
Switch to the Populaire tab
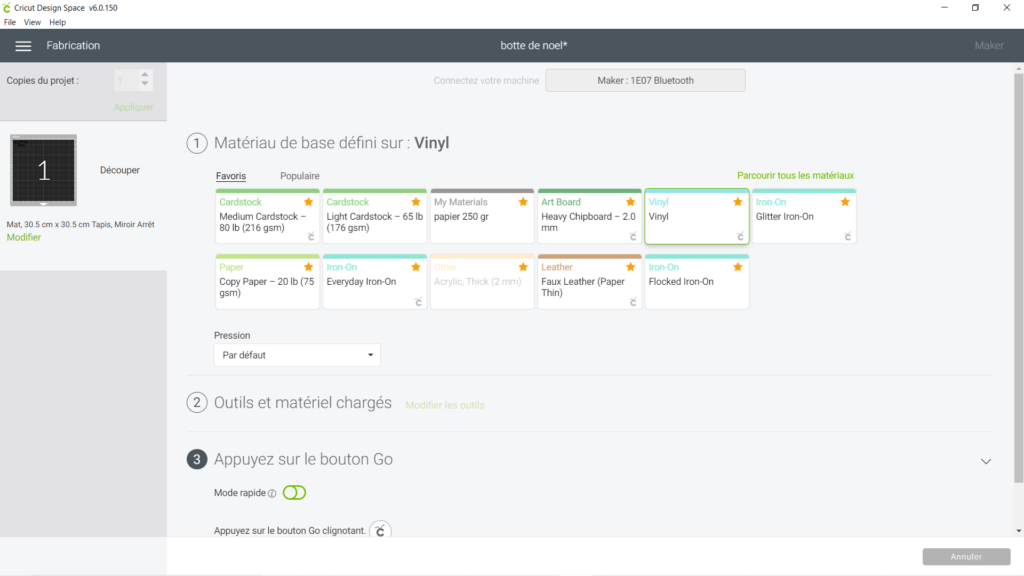(x=300, y=176)
